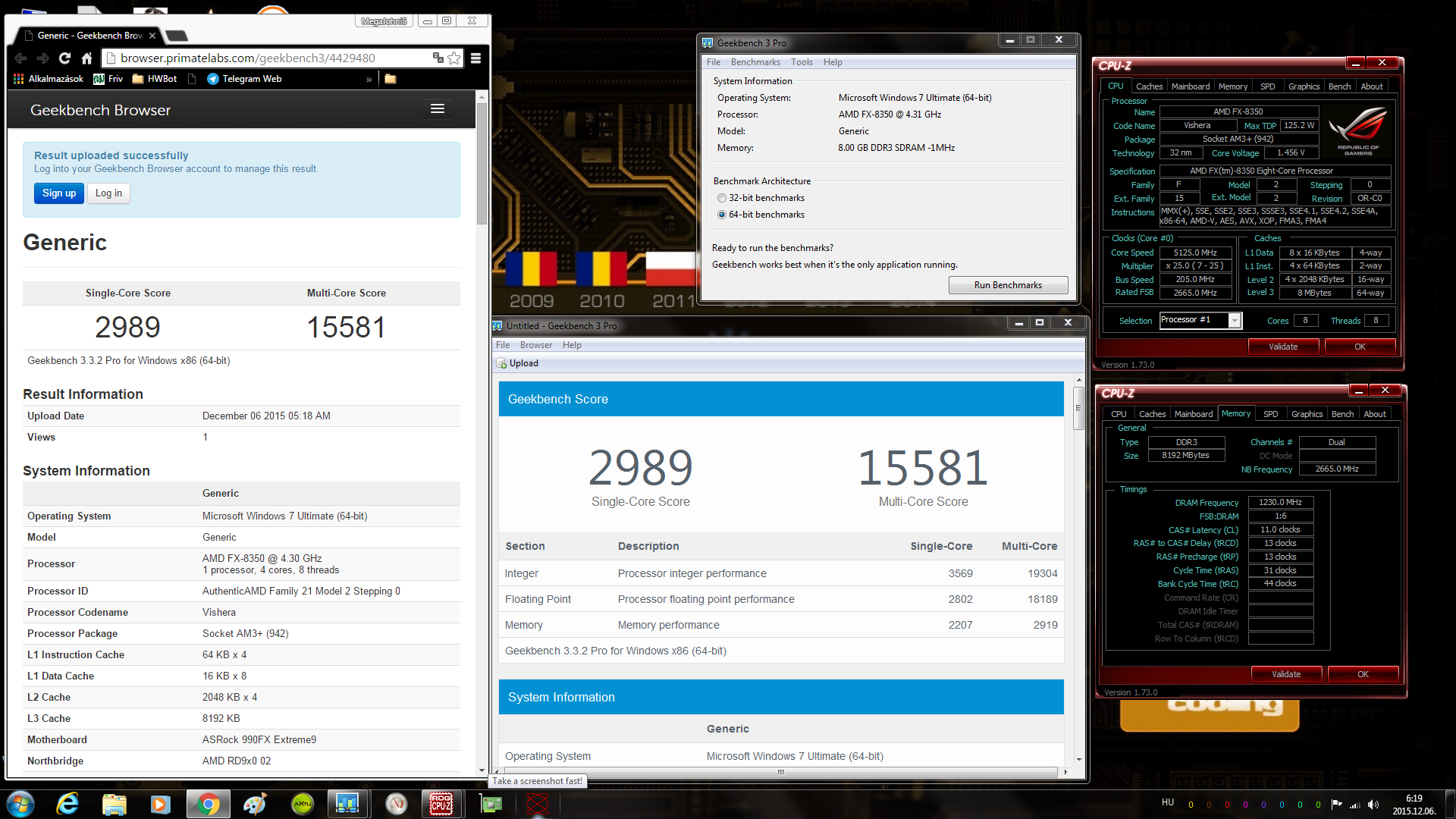Click the volume speaker tray icon
Viewport: 1456px width, 819px height.
coord(1373,805)
